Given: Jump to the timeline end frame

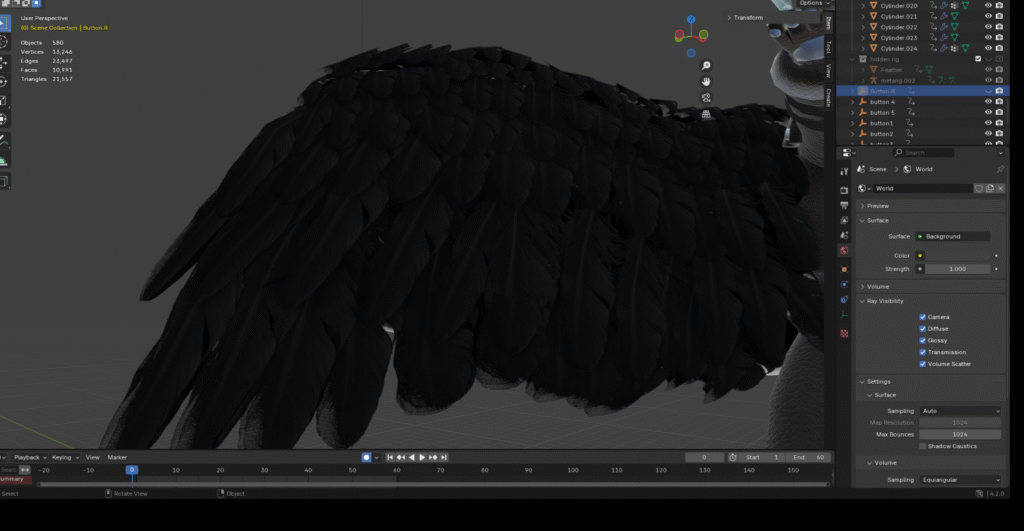Looking at the screenshot, I should pos(443,457).
